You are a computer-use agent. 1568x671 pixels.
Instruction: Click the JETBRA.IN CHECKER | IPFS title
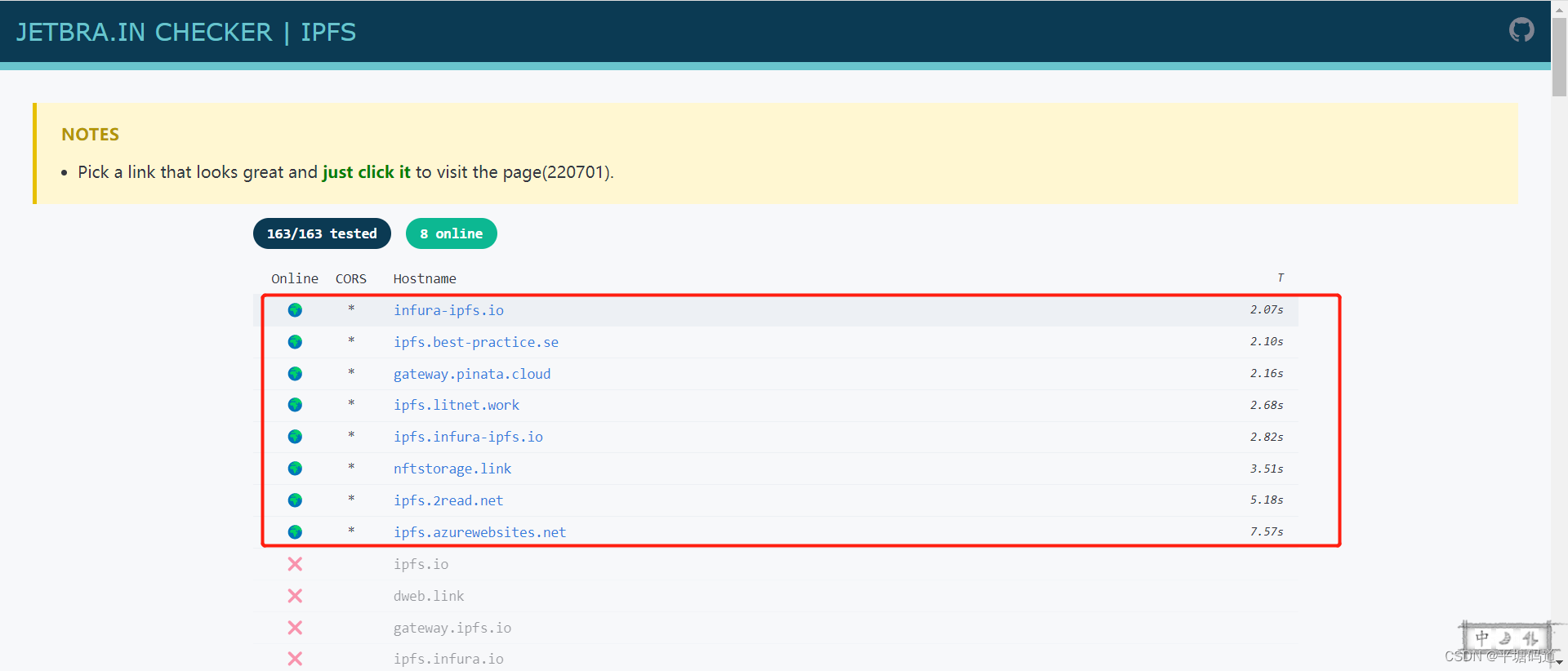tap(186, 32)
